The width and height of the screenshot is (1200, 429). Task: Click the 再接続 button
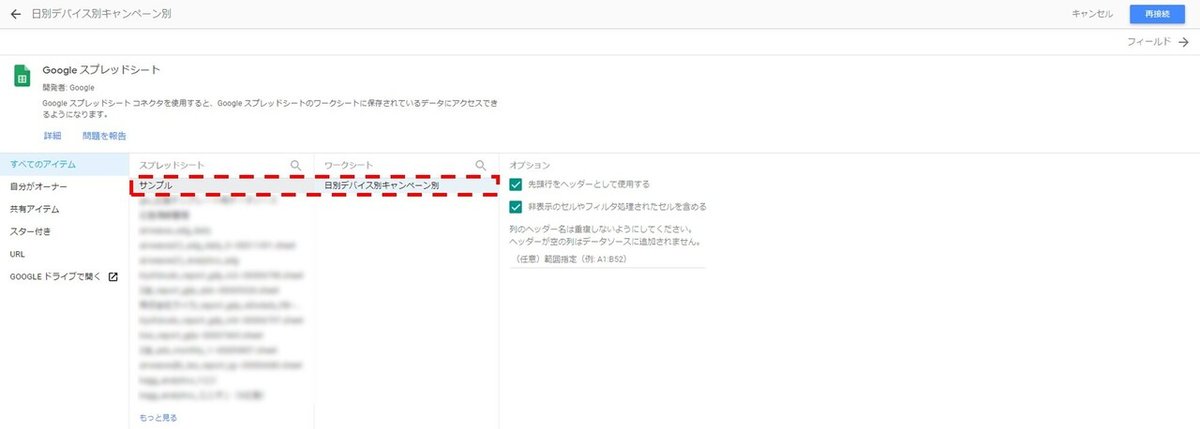click(x=1157, y=14)
